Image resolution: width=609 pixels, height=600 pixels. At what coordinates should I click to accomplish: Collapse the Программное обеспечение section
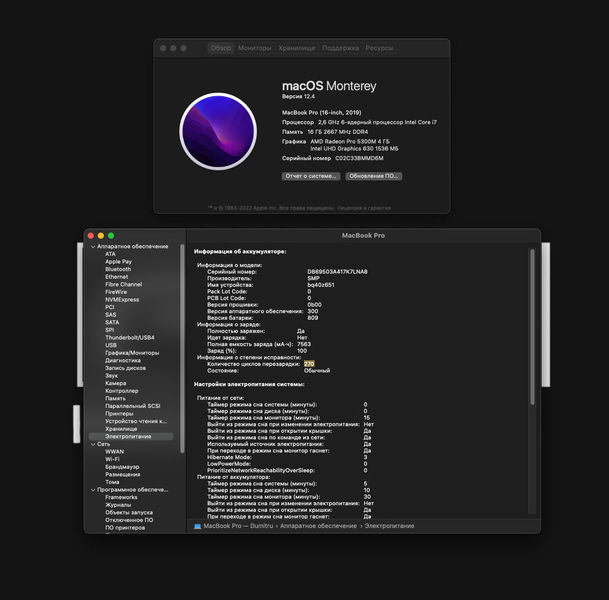click(93, 490)
